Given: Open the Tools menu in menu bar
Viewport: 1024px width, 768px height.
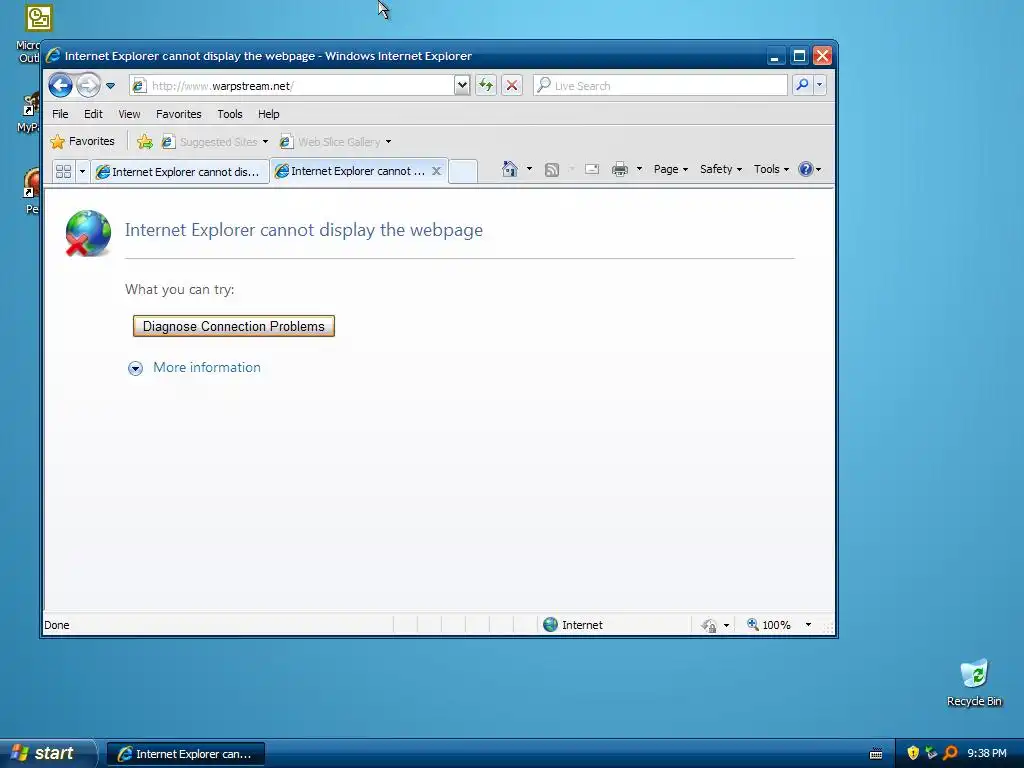Looking at the screenshot, I should (x=230, y=114).
